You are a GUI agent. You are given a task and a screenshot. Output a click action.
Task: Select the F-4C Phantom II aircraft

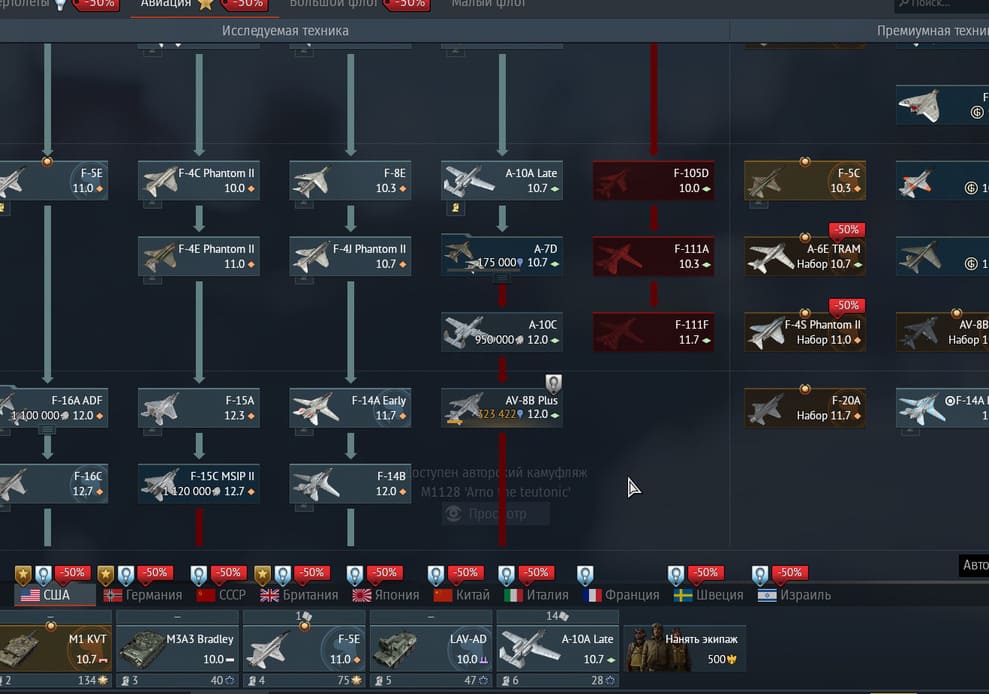click(x=198, y=181)
